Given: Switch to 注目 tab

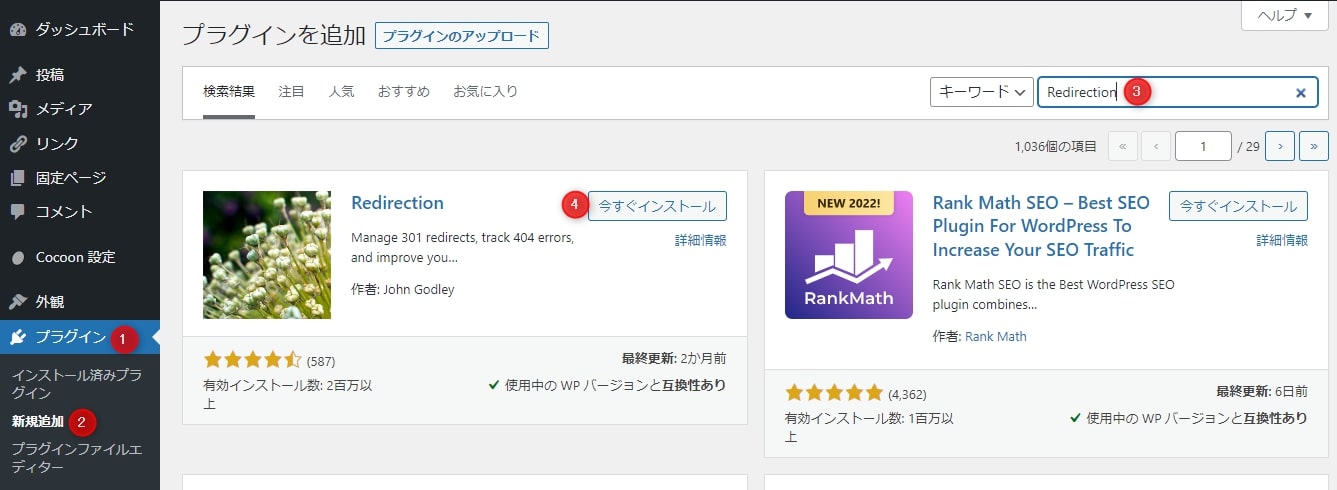Looking at the screenshot, I should 291,92.
